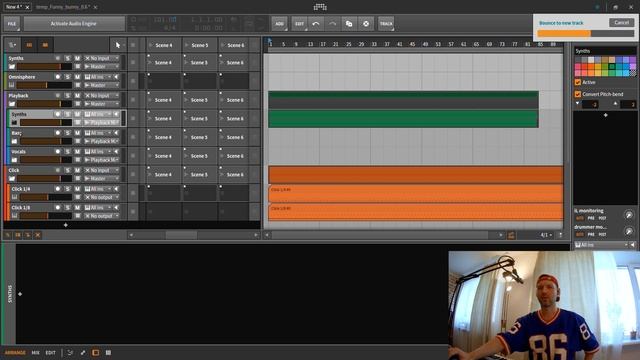Image resolution: width=640 pixels, height=360 pixels.
Task: Click the second orange view toggle in track header
Action: click(45, 45)
